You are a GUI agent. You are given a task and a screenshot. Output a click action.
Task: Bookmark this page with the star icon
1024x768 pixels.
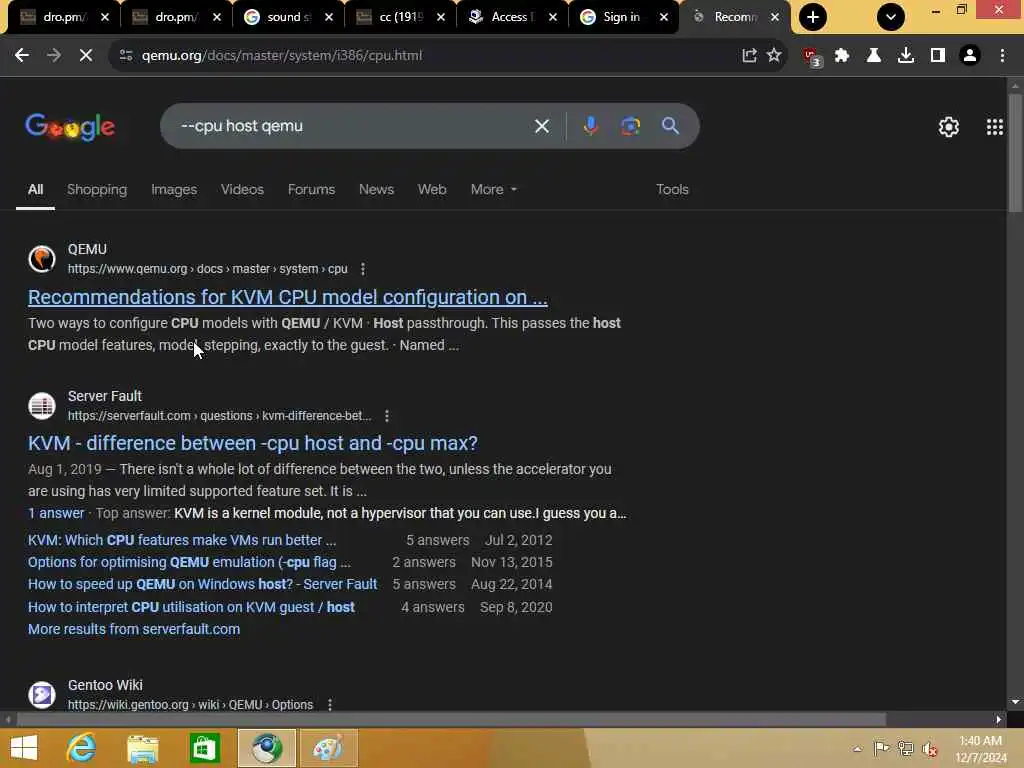[x=774, y=56]
